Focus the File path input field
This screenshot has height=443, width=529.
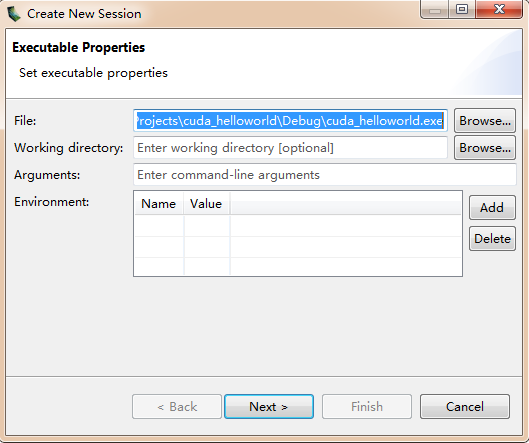click(x=290, y=120)
